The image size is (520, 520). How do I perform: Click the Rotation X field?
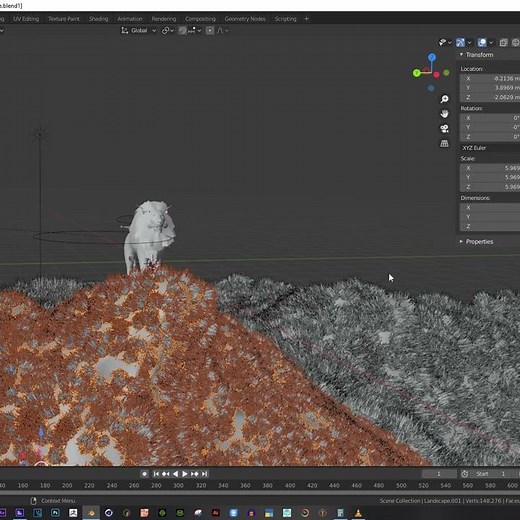click(x=490, y=118)
